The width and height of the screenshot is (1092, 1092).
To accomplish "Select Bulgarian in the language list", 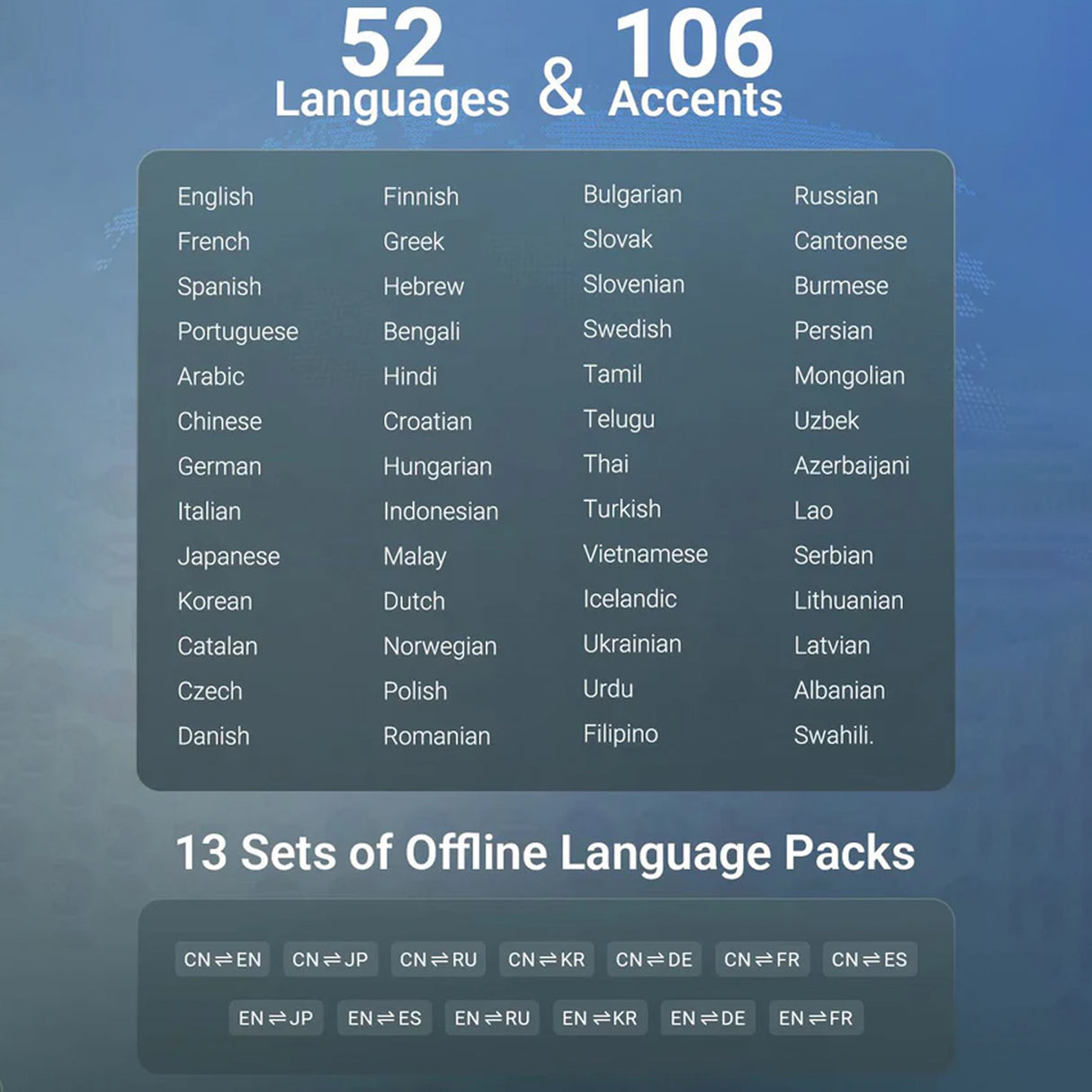I will pyautogui.click(x=632, y=195).
